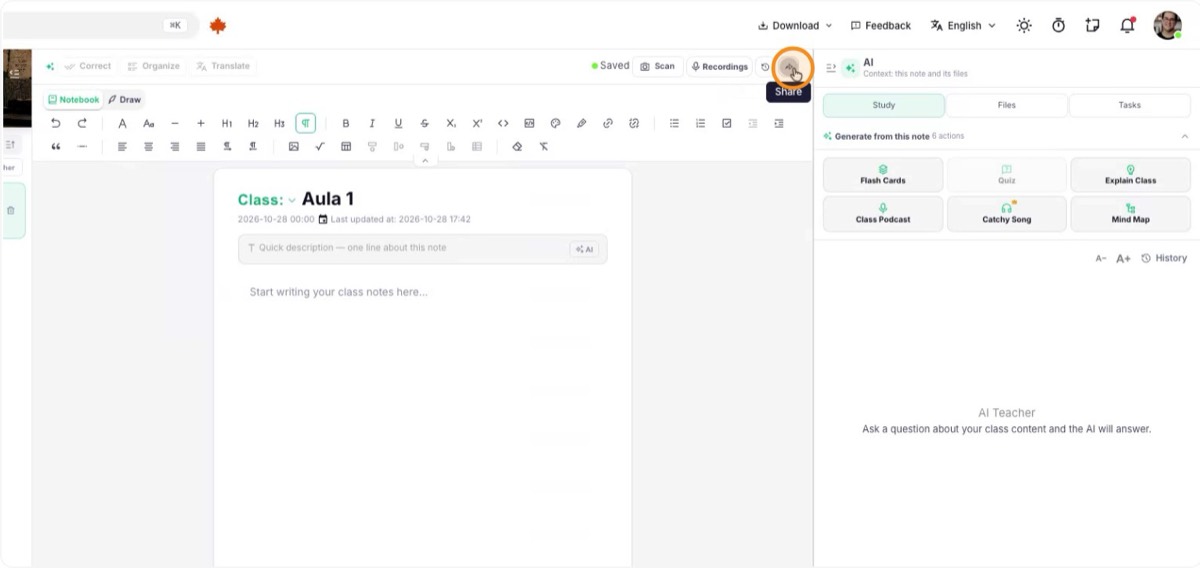Insert a code block
Image resolution: width=1200 pixels, height=568 pixels.
529,123
